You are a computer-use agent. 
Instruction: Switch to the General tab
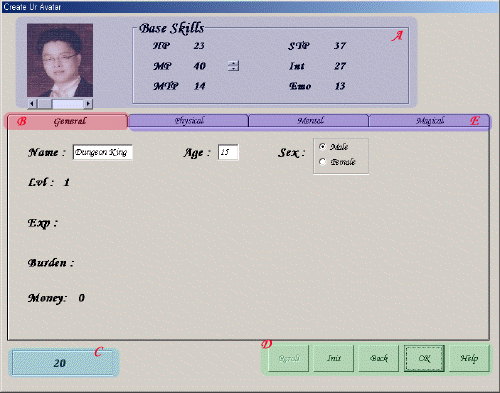67,121
